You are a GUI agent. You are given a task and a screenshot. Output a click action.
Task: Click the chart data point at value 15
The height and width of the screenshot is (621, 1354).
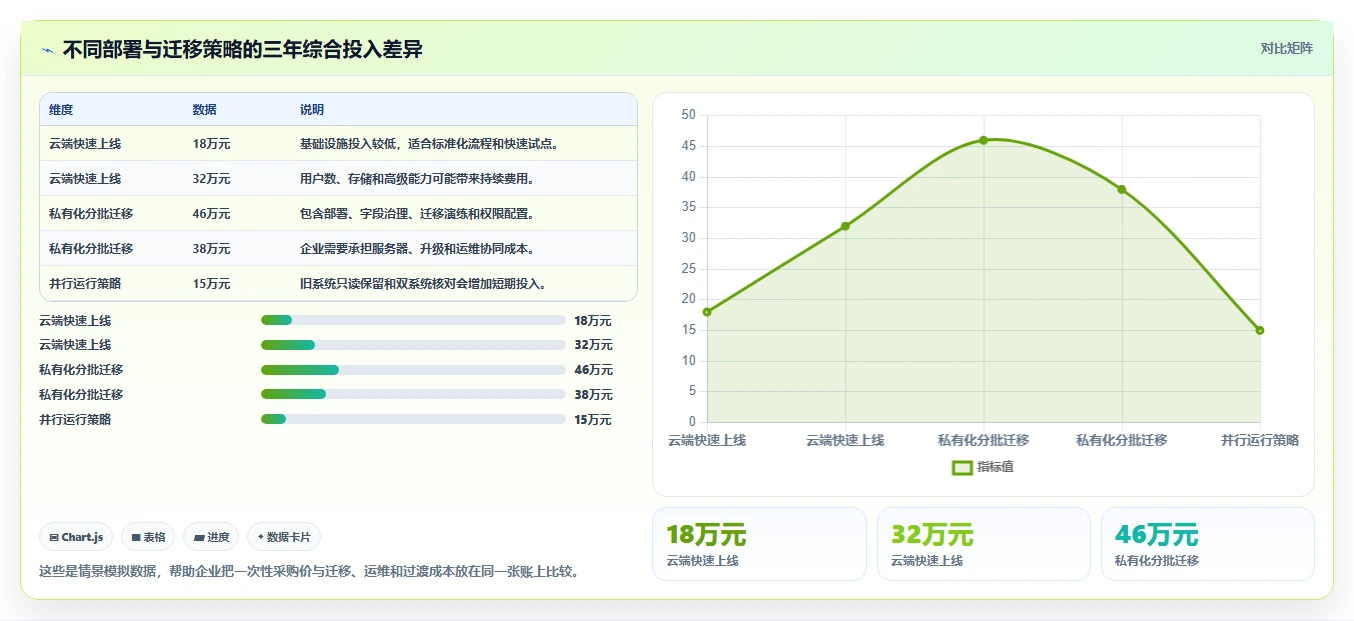(x=1260, y=330)
